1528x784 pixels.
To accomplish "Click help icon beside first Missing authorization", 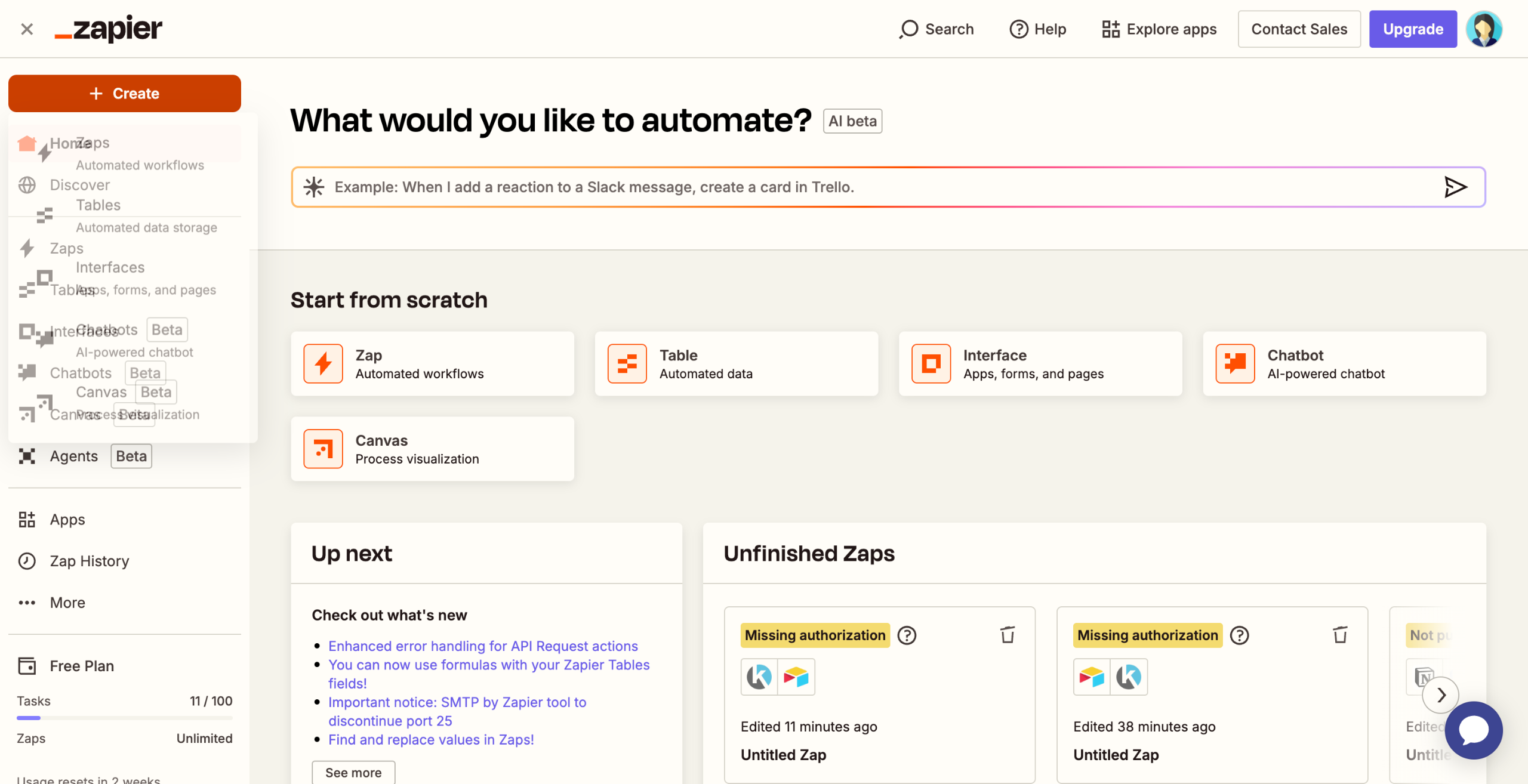I will click(907, 635).
